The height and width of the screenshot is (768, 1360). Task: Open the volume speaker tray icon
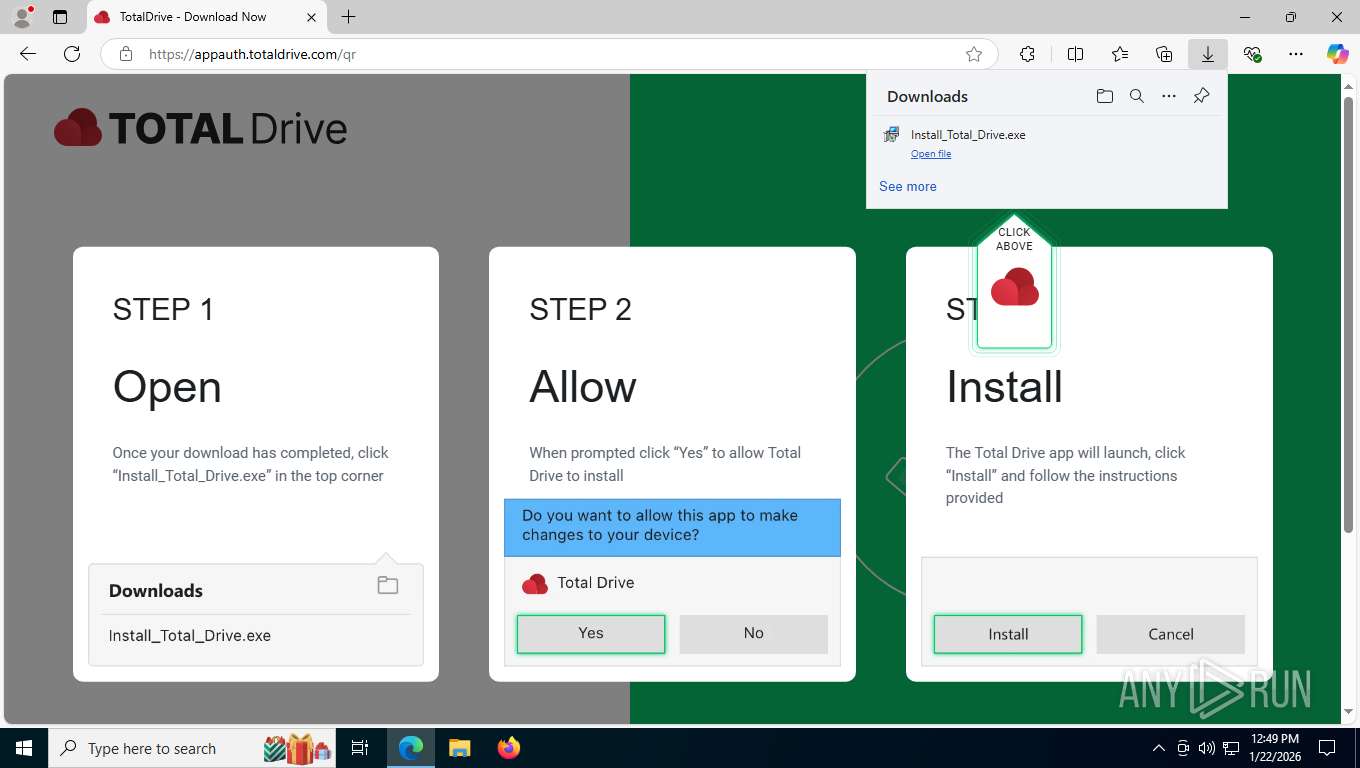click(x=1207, y=748)
